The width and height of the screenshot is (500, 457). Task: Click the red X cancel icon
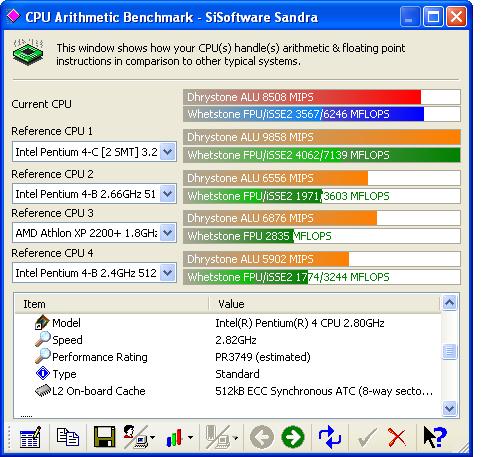coord(397,437)
